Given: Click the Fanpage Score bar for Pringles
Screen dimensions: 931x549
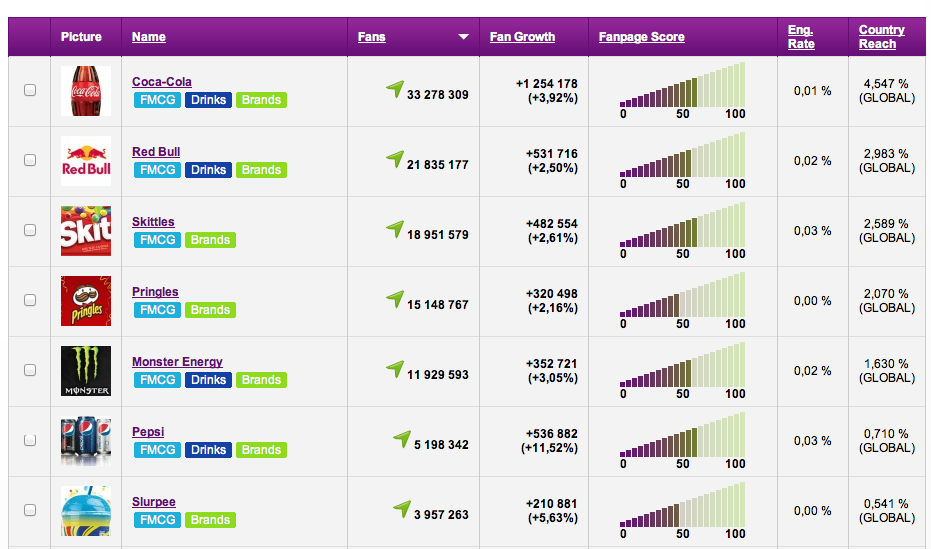Looking at the screenshot, I should click(682, 295).
